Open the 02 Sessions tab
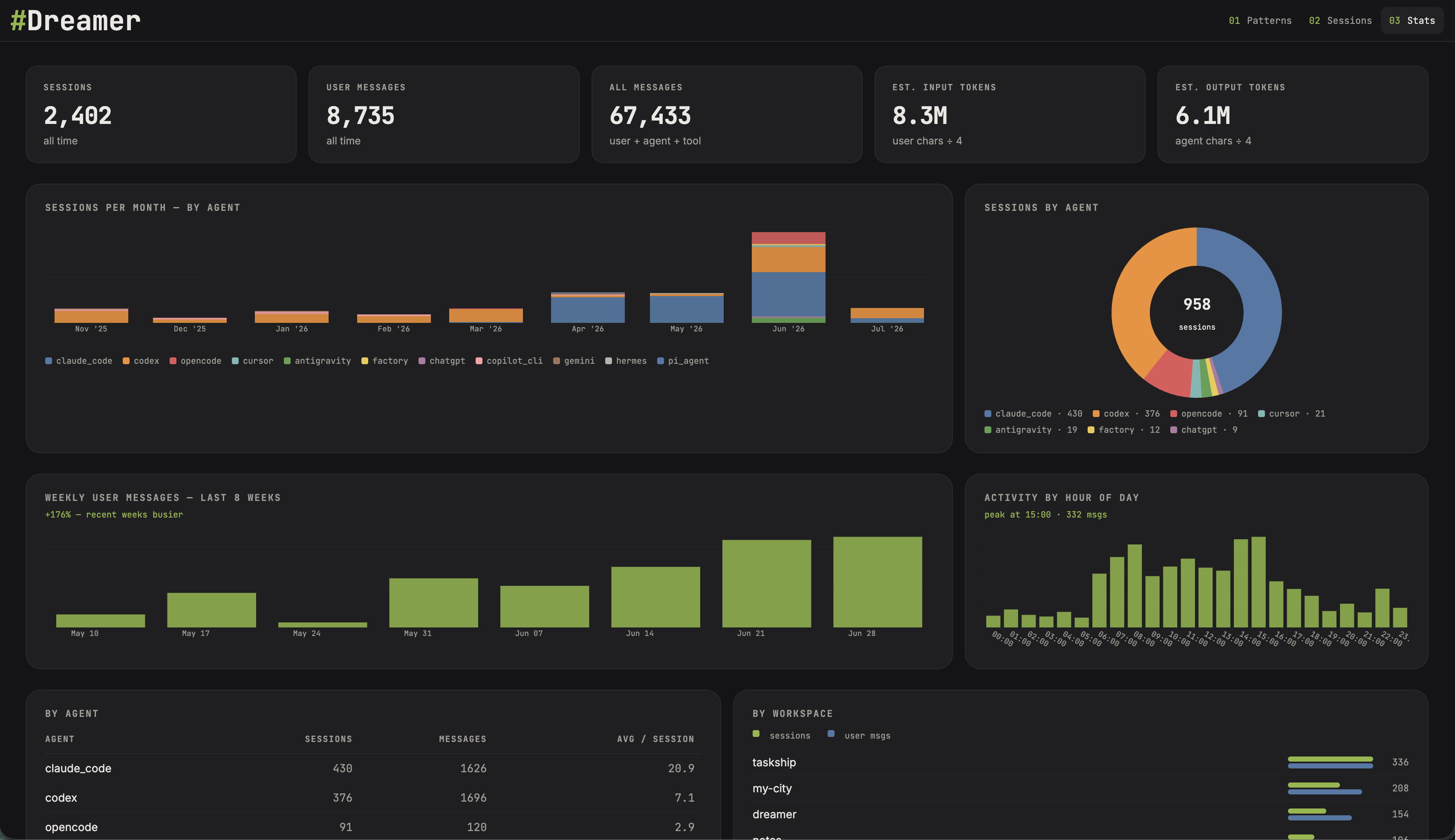This screenshot has height=840, width=1455. click(1340, 21)
